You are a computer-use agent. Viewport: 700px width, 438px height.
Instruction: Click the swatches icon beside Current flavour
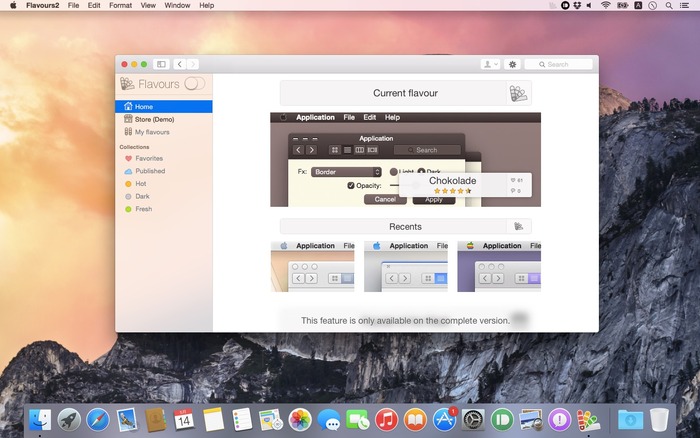coord(518,93)
